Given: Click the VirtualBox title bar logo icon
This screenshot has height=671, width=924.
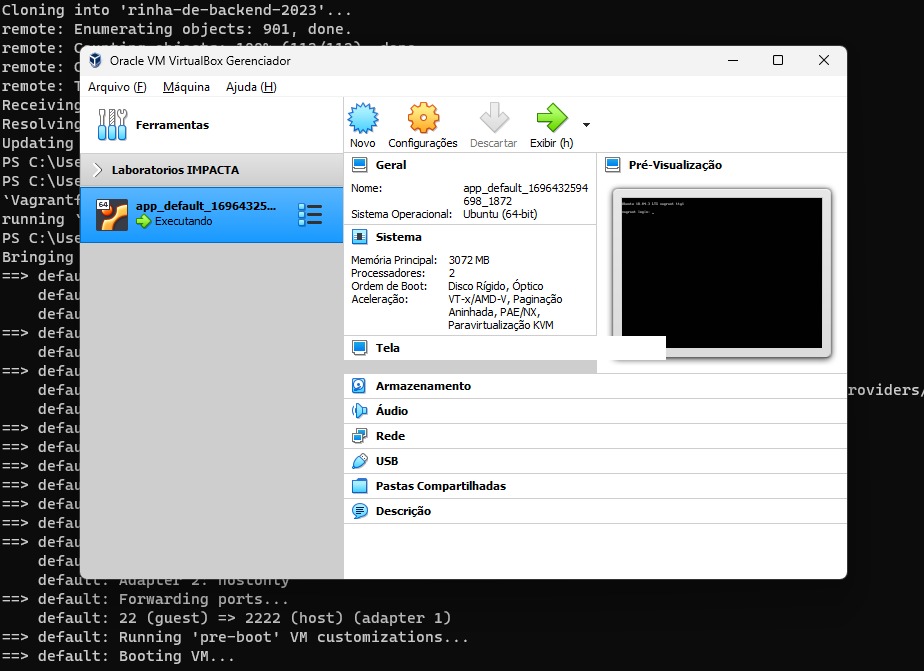Looking at the screenshot, I should tap(95, 60).
